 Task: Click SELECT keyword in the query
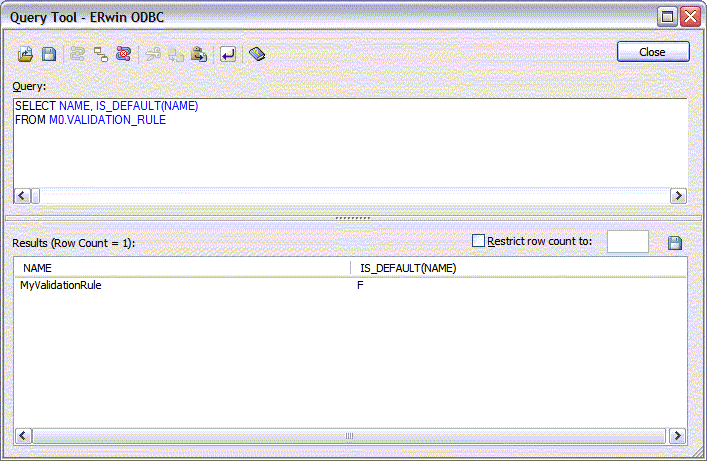coord(35,106)
